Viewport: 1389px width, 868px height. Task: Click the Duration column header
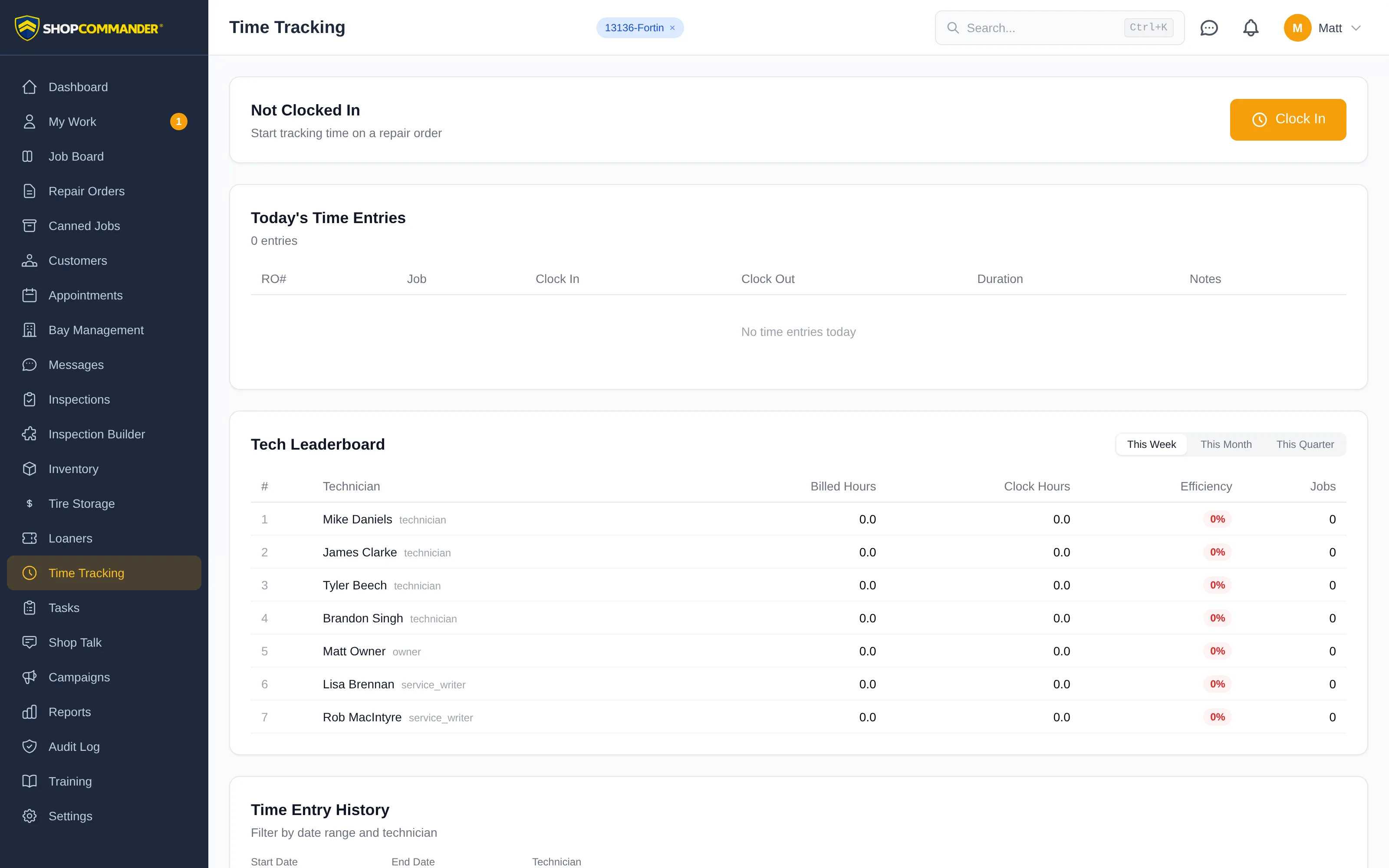point(1000,279)
